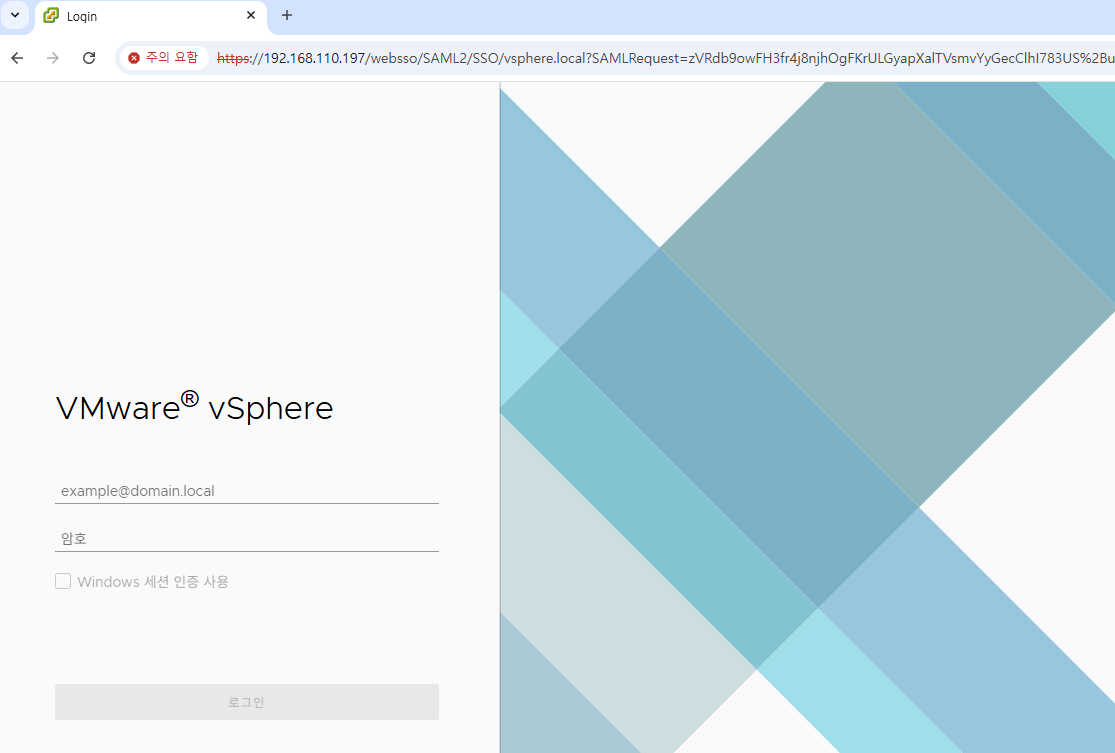
Task: Select the Login browser tab
Action: click(151, 16)
